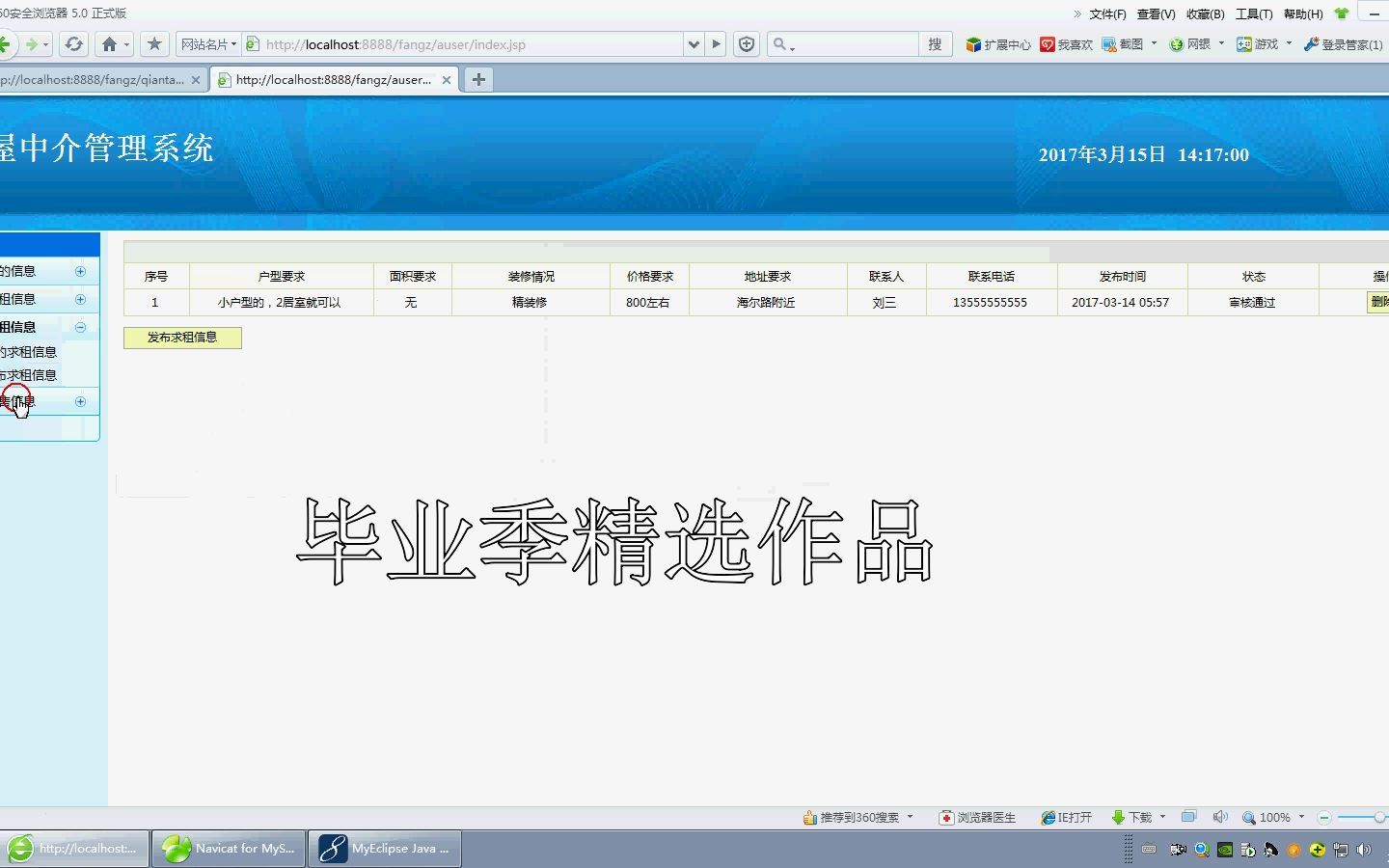Screen dimensions: 1389x868
Task: Open the address bar history dropdown
Action: (694, 44)
